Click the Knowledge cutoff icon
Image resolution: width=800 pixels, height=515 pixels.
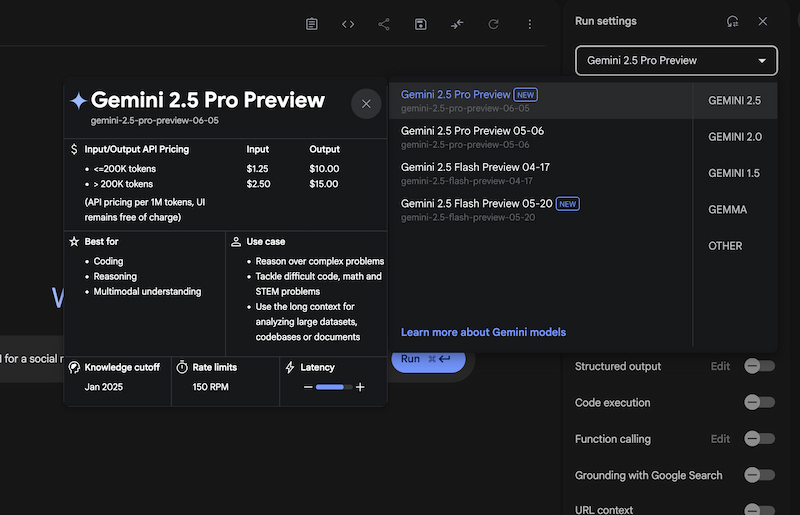click(74, 367)
